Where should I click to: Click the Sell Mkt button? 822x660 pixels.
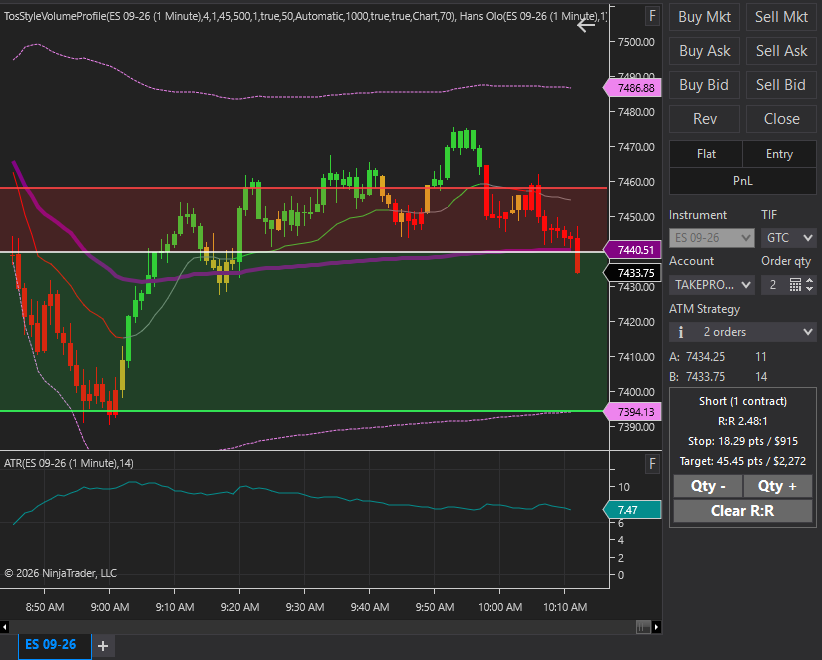[x=781, y=17]
